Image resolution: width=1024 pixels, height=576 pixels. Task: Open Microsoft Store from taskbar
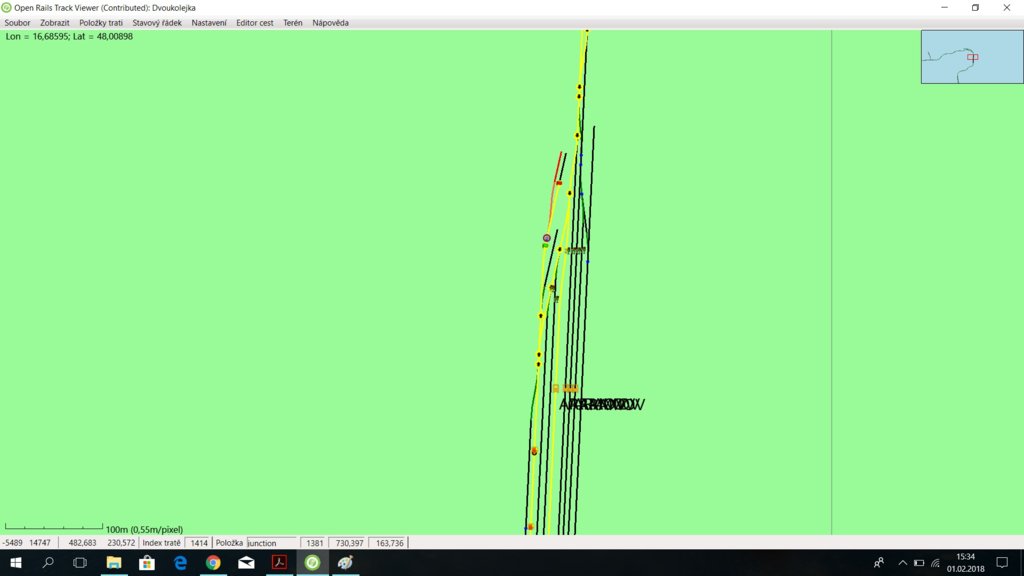point(147,563)
